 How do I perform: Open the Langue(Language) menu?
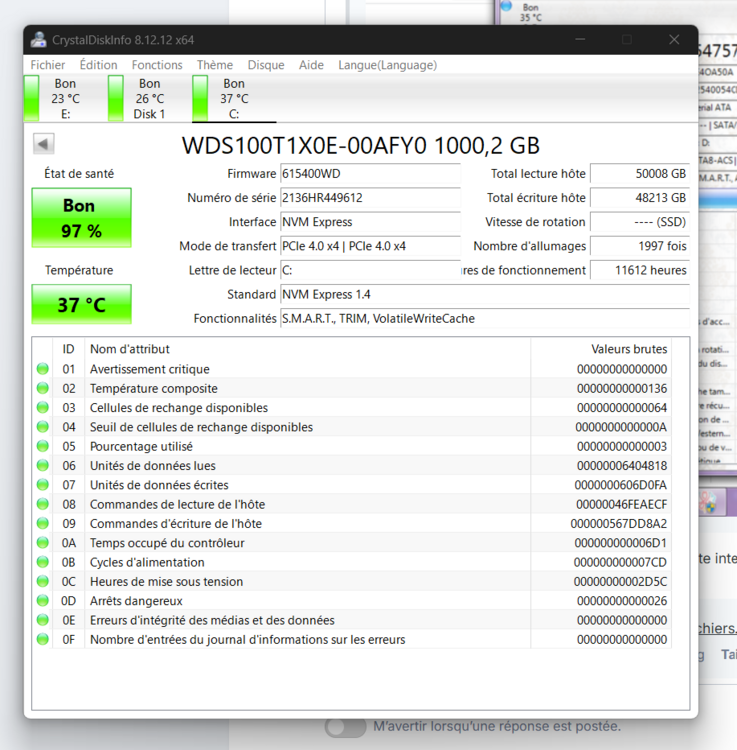(x=387, y=65)
